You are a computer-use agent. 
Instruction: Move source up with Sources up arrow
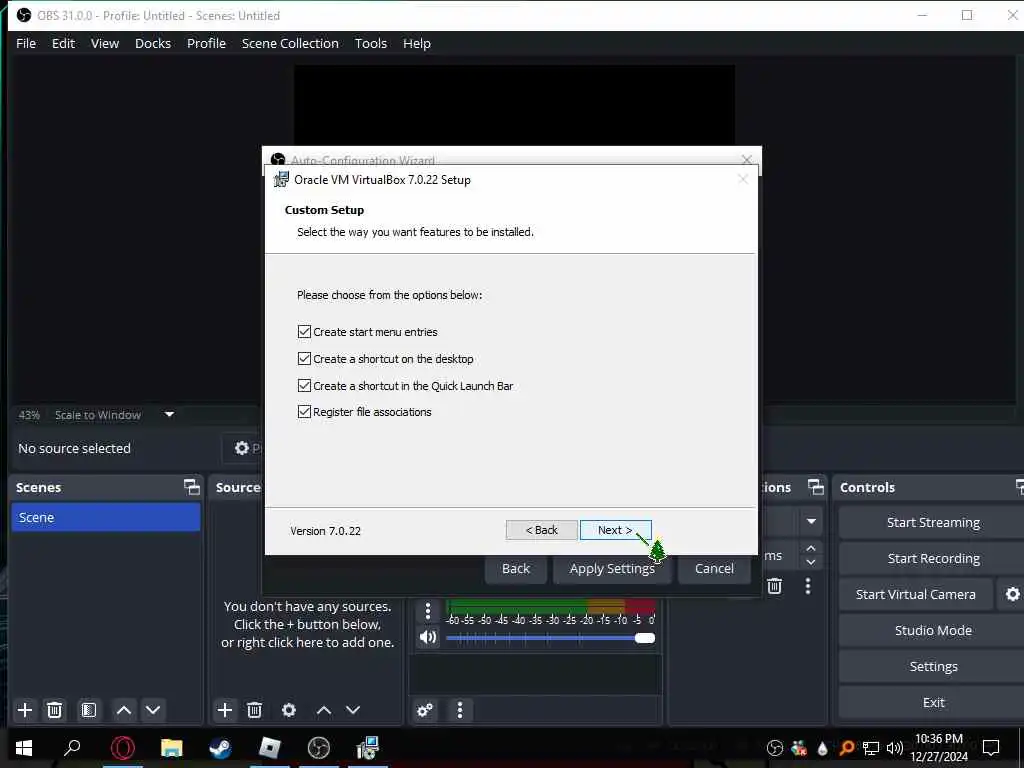[x=324, y=710]
